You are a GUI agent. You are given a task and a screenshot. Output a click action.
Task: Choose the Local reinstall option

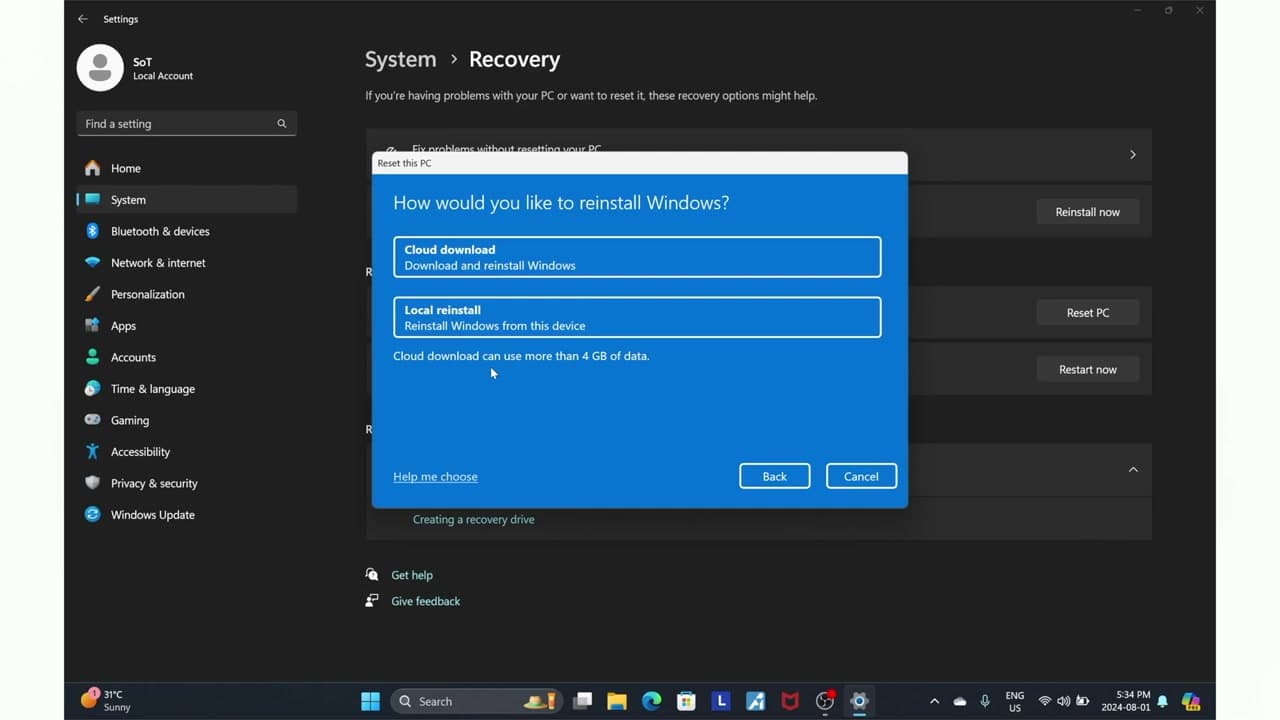pos(637,317)
